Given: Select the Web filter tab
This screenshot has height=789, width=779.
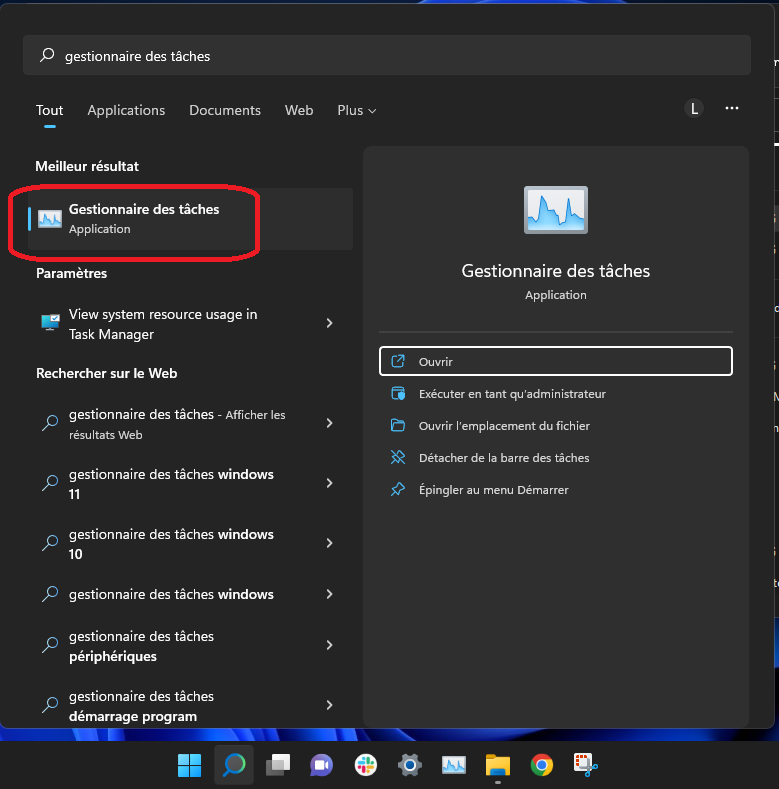Looking at the screenshot, I should click(x=299, y=110).
